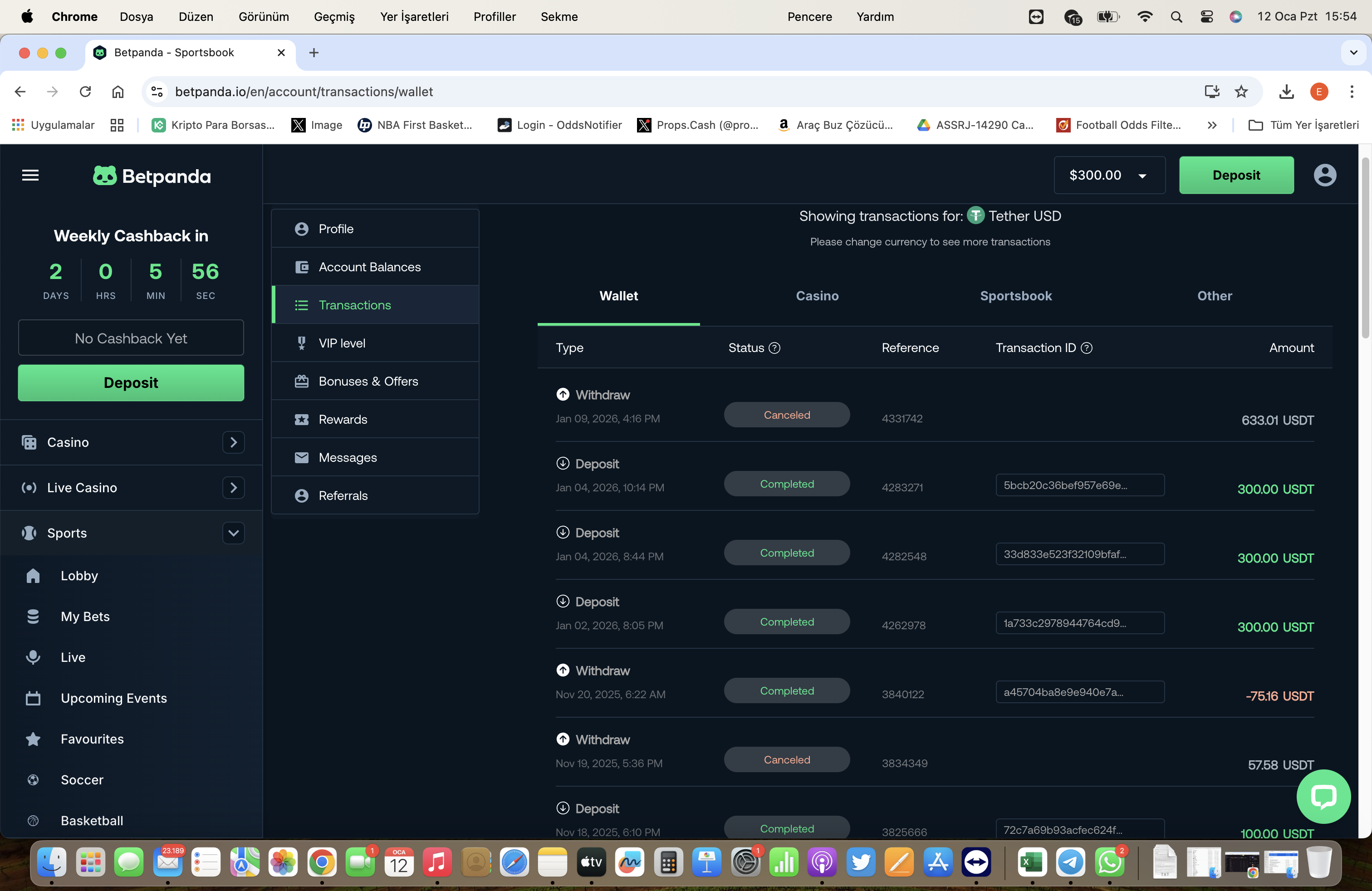Switch to the Wallet transactions tab
This screenshot has width=1372, height=891.
tap(618, 296)
